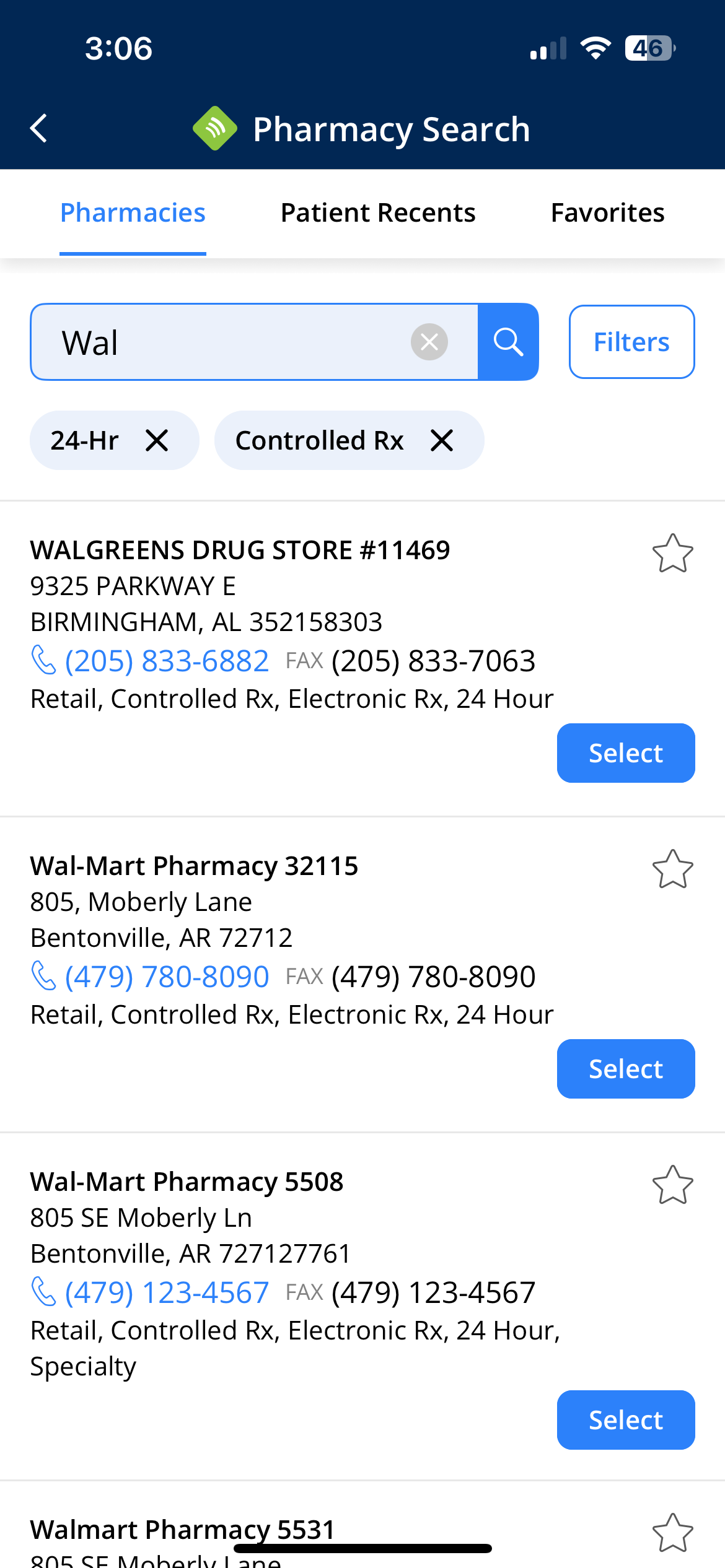Tap phone icon beside (479) 123-4567

[43, 1292]
